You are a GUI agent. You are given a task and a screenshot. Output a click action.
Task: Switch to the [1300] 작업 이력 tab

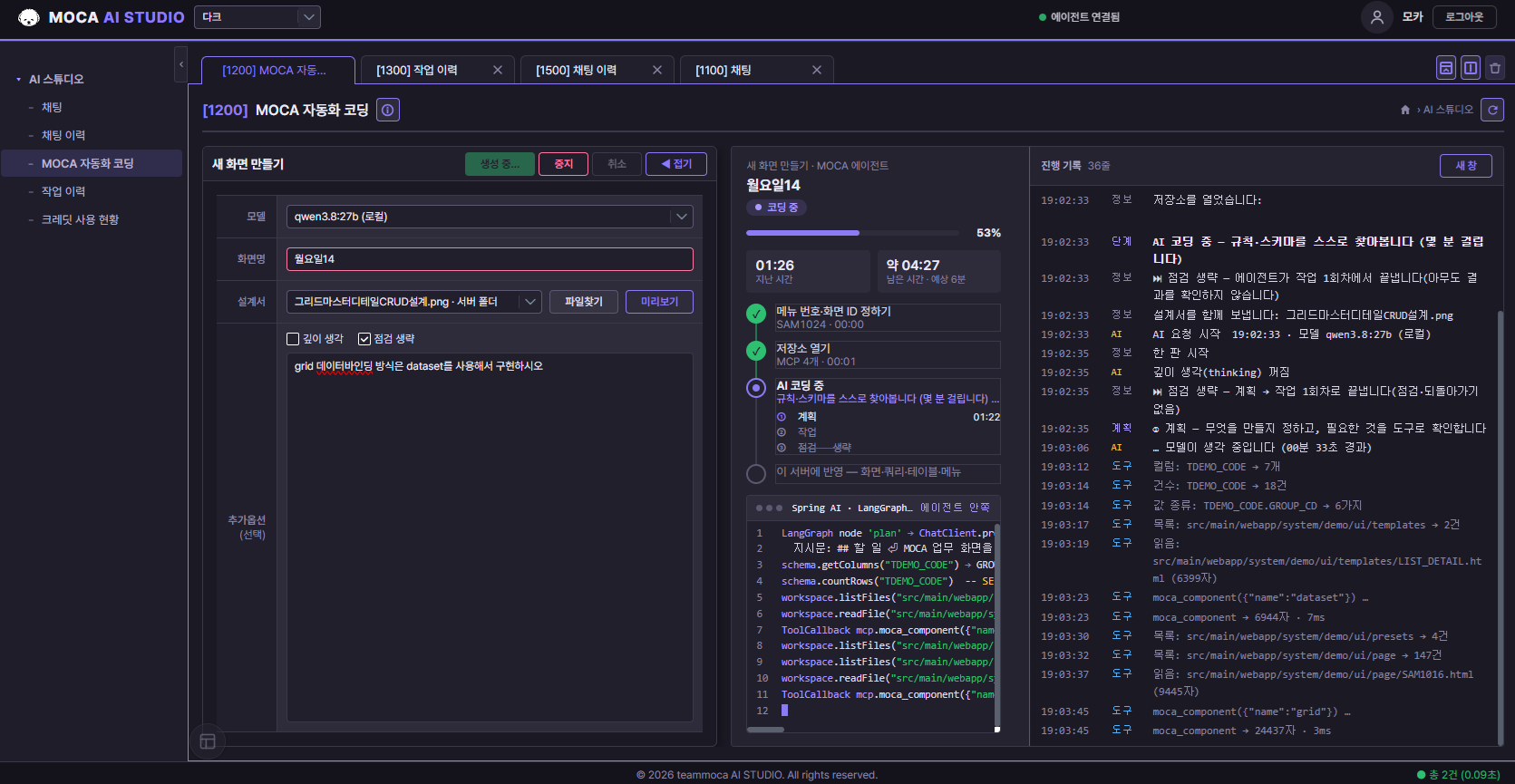(x=417, y=71)
